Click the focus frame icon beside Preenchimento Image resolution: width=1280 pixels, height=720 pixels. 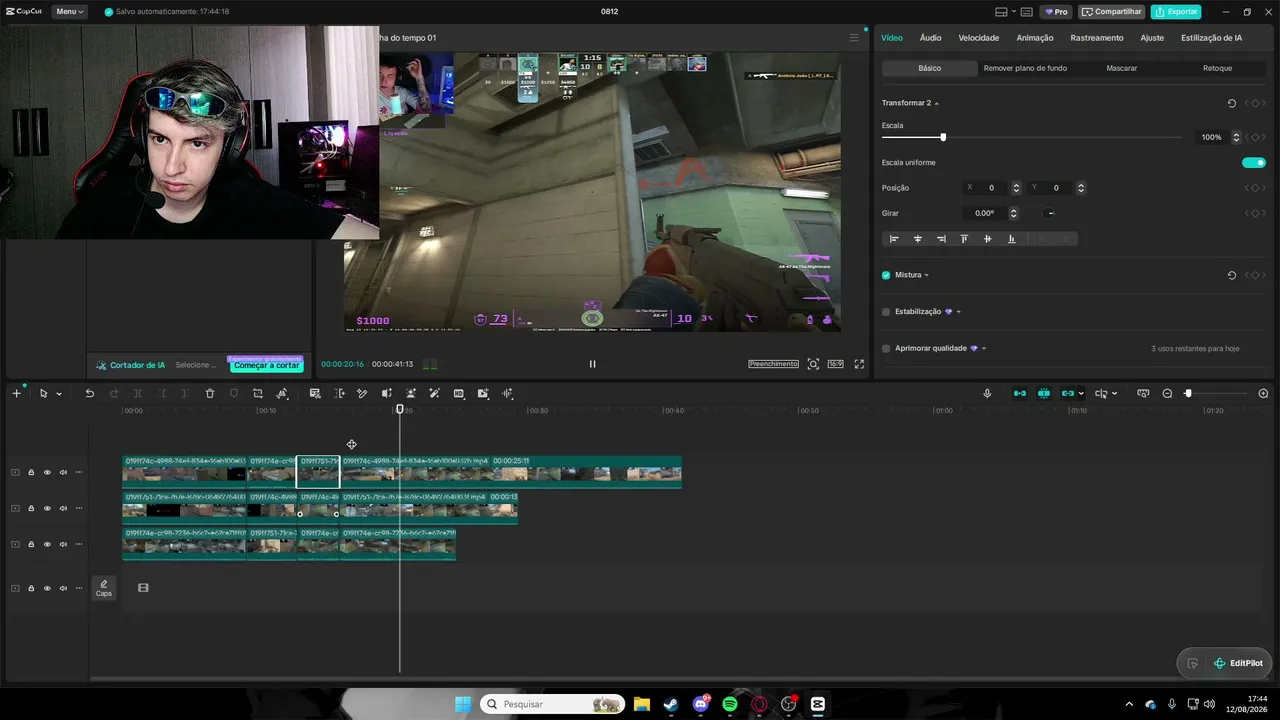[x=813, y=365]
